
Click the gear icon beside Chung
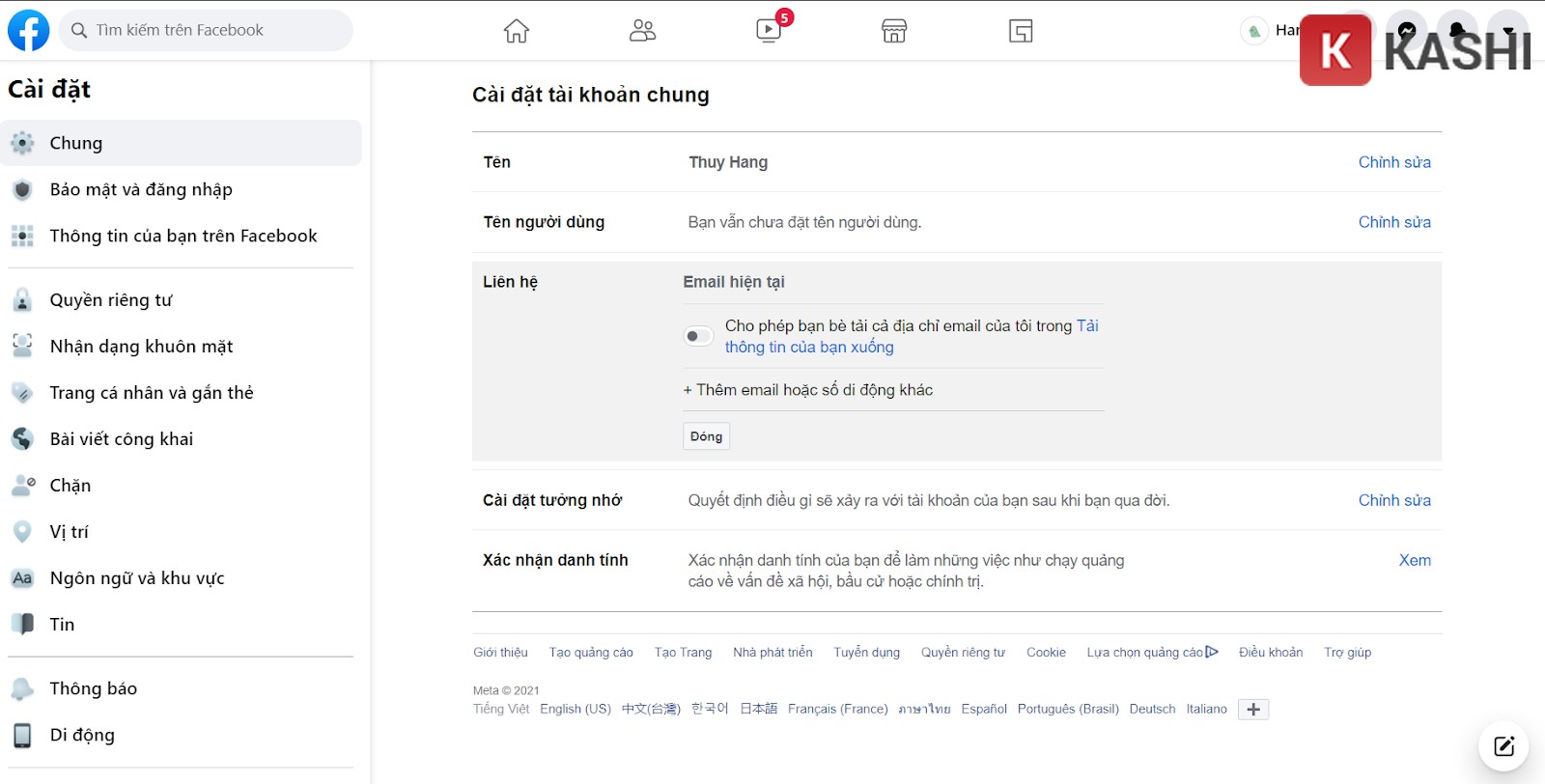point(22,143)
